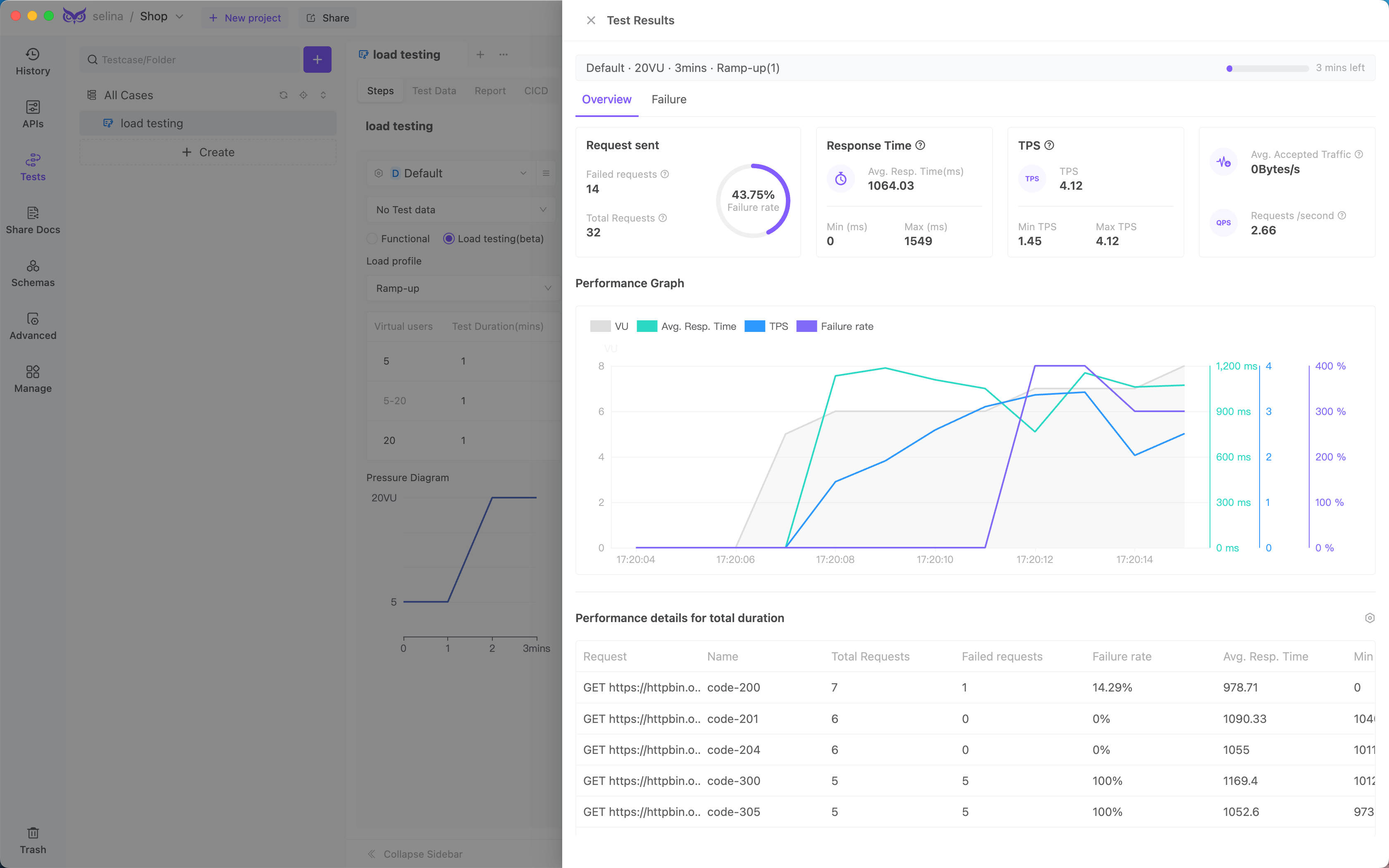Toggle the Avg. Resp. Time legend series
The height and width of the screenshot is (868, 1389).
point(687,327)
